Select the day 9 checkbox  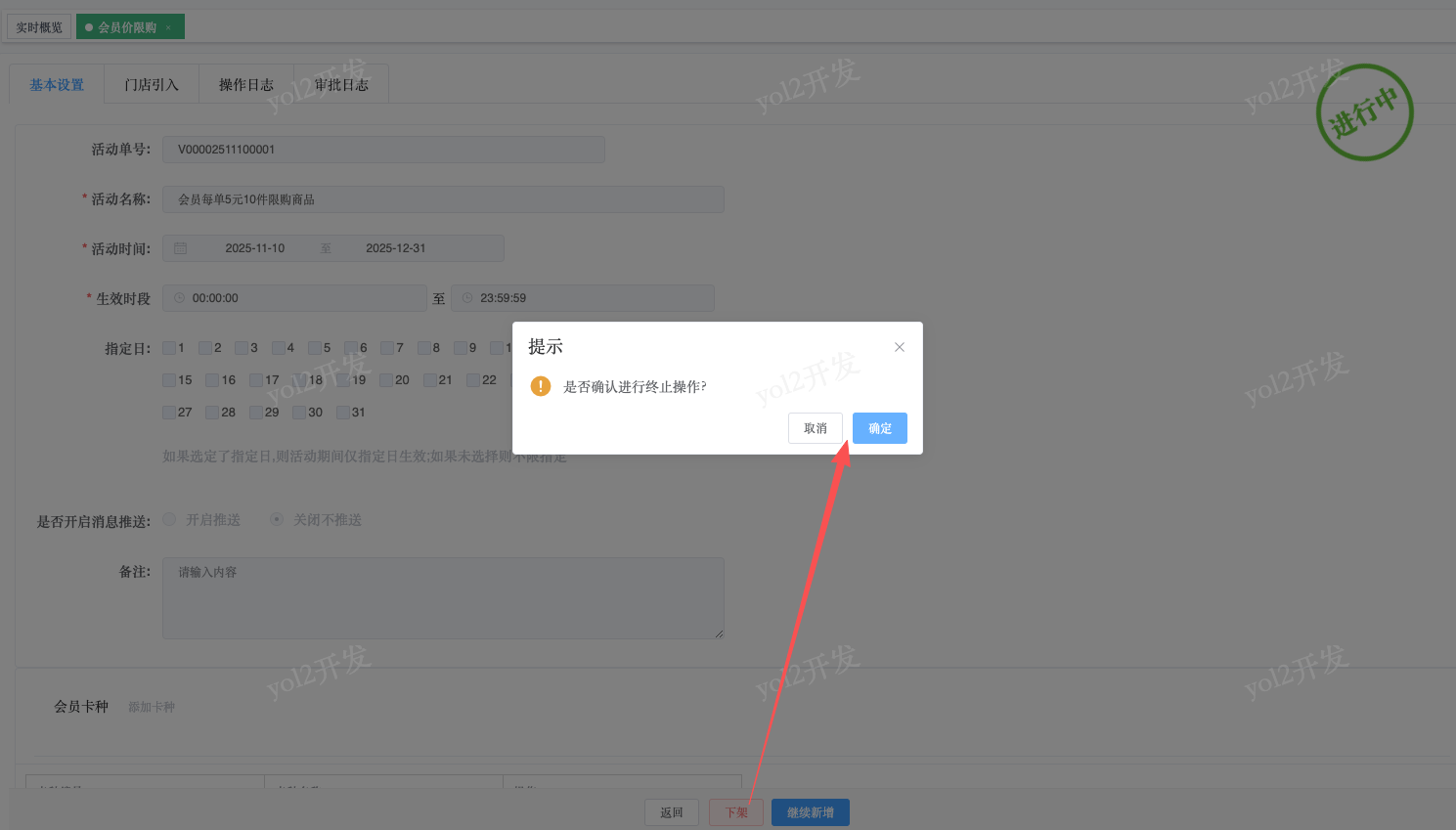coord(461,348)
